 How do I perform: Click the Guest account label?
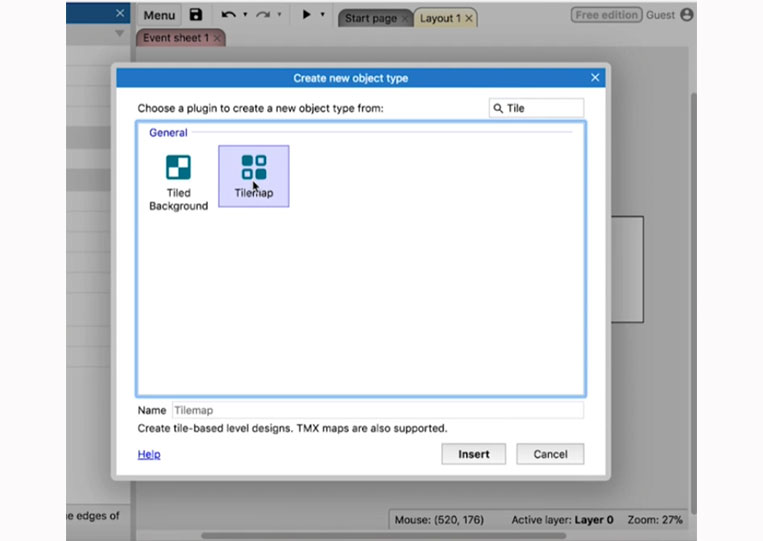point(660,15)
